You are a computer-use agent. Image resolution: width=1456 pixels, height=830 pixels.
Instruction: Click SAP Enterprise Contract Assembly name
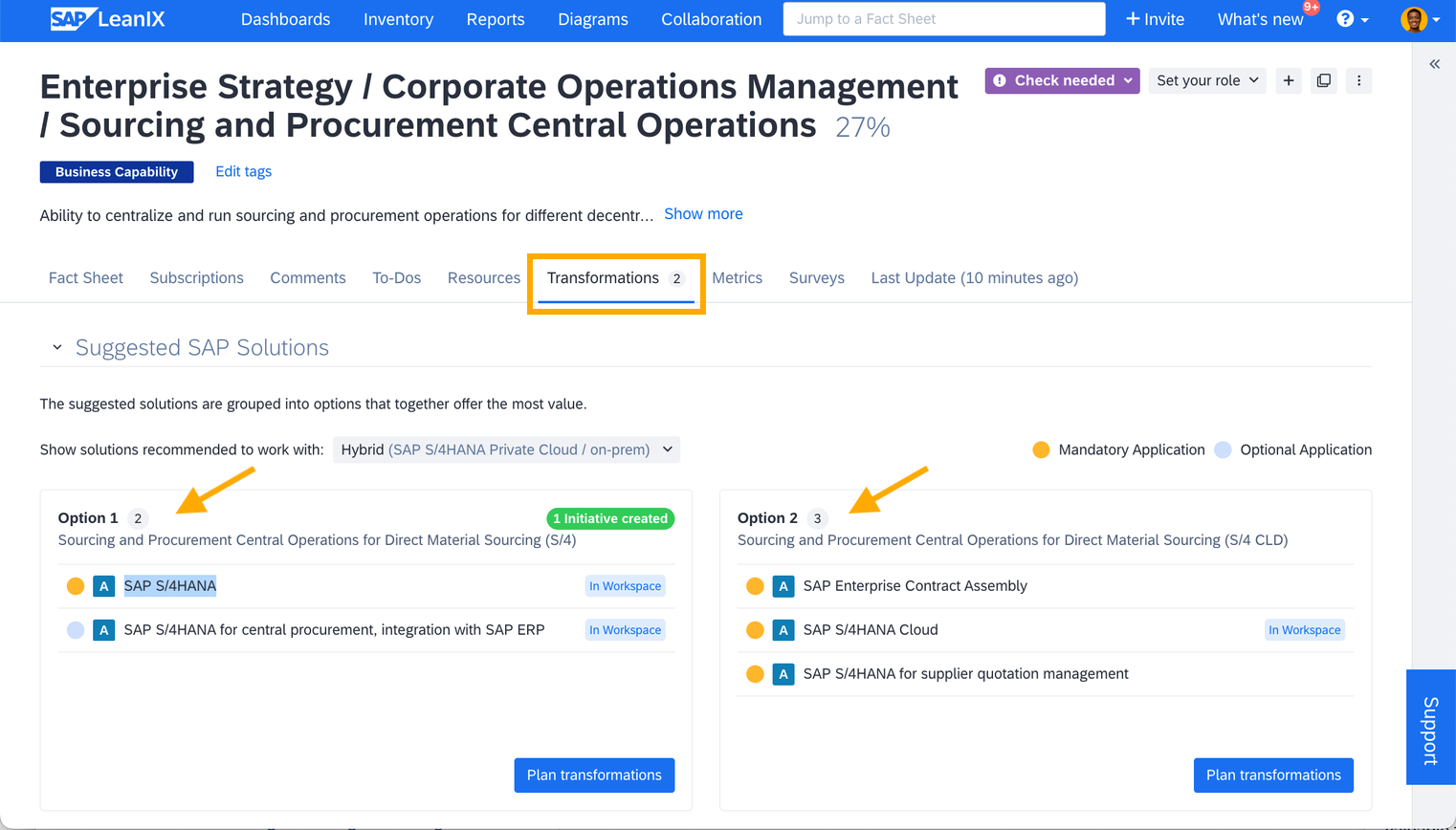[915, 586]
